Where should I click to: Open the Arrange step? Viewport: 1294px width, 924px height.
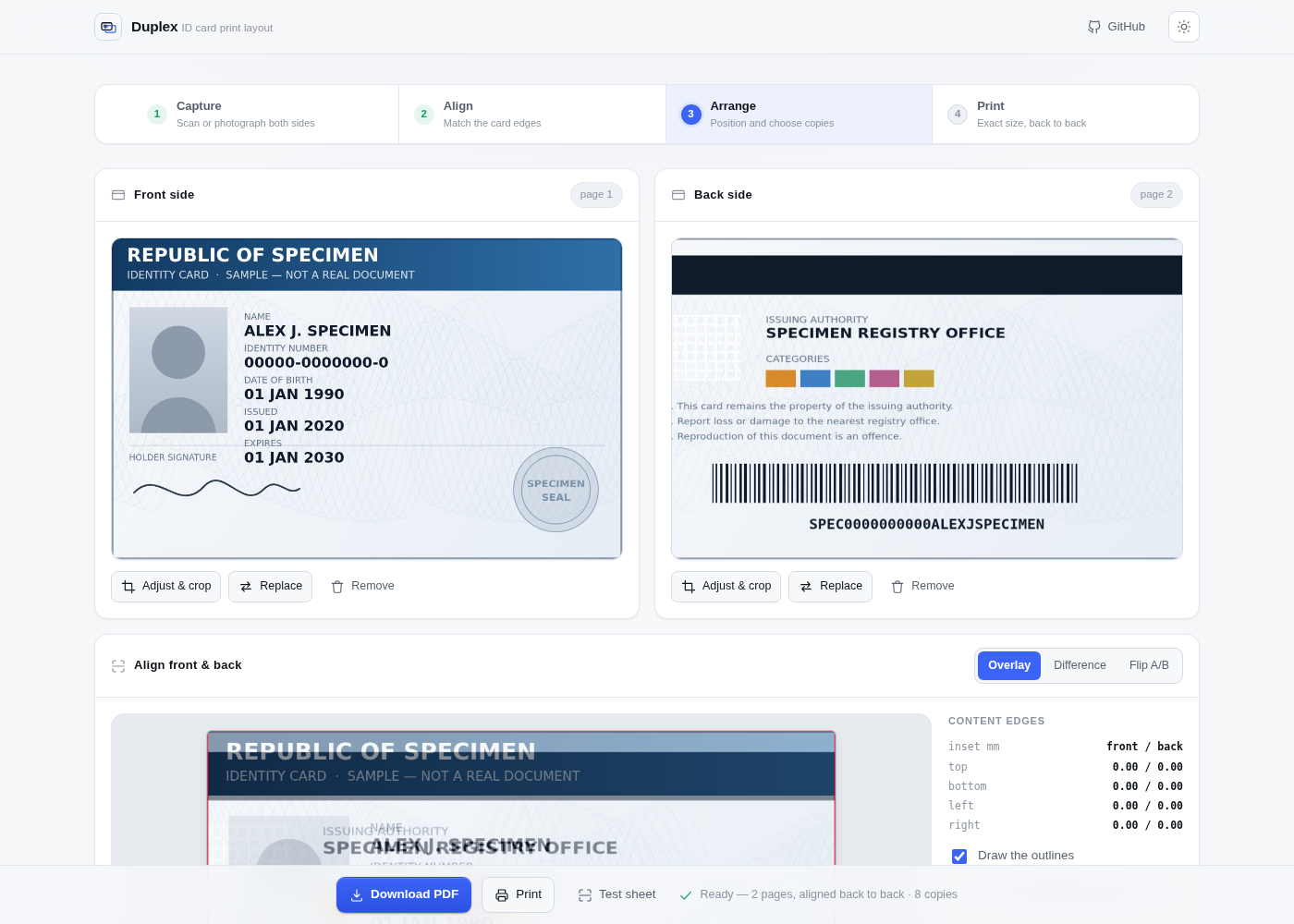click(799, 115)
